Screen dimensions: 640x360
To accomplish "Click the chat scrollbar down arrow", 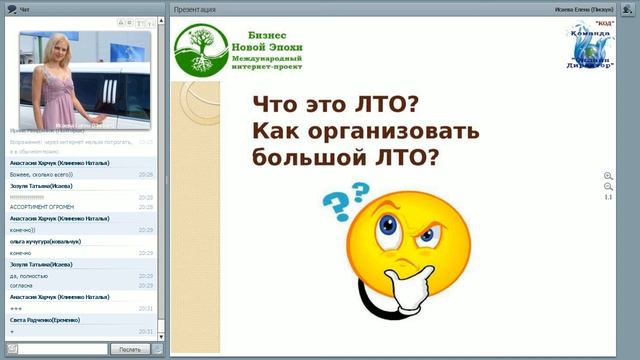I will pyautogui.click(x=161, y=337).
